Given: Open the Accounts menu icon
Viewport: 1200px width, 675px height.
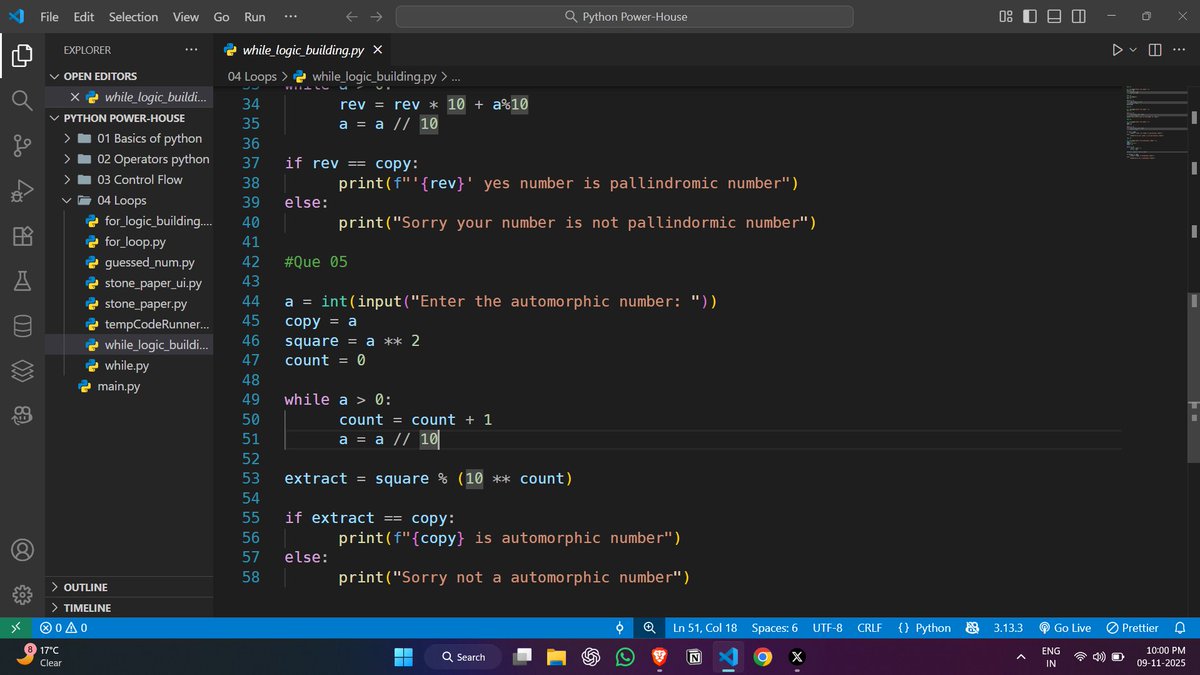Looking at the screenshot, I should 22,550.
